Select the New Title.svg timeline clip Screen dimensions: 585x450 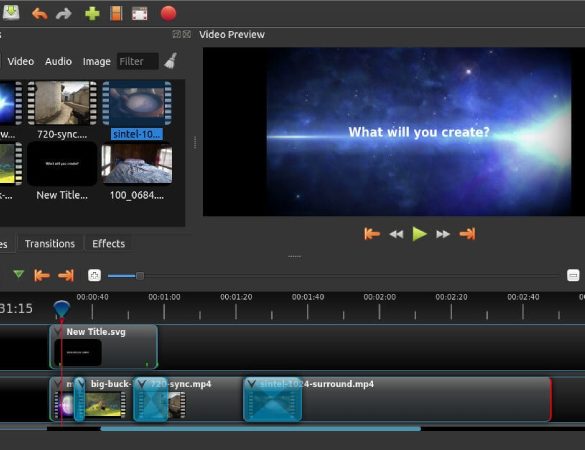pos(103,347)
